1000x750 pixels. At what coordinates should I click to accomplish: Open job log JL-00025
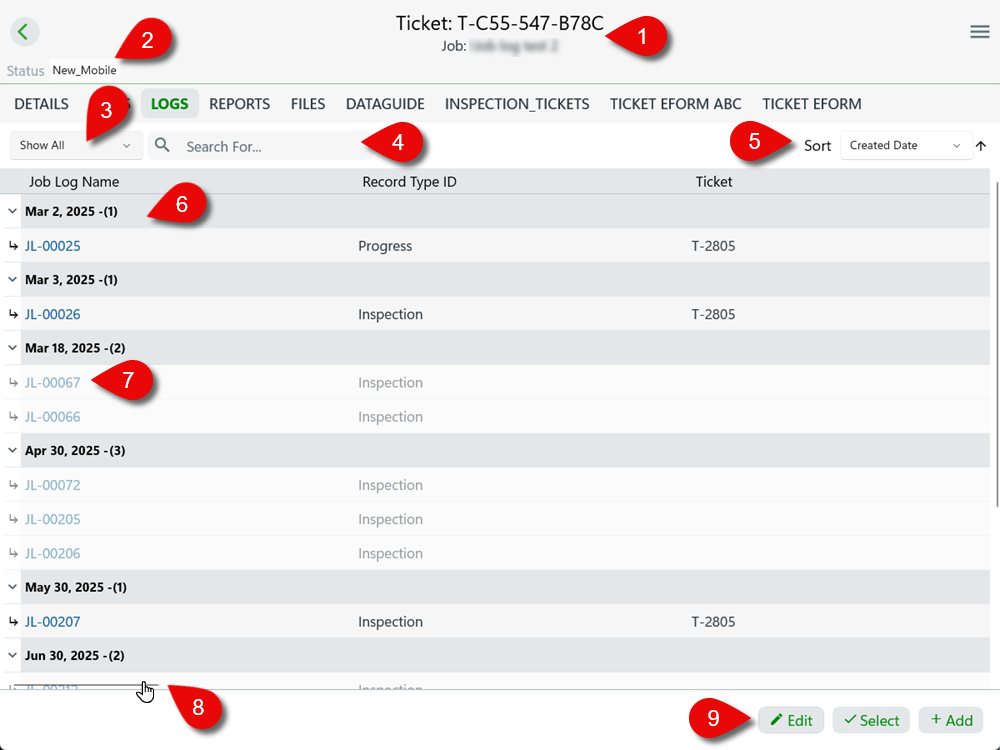pos(52,246)
